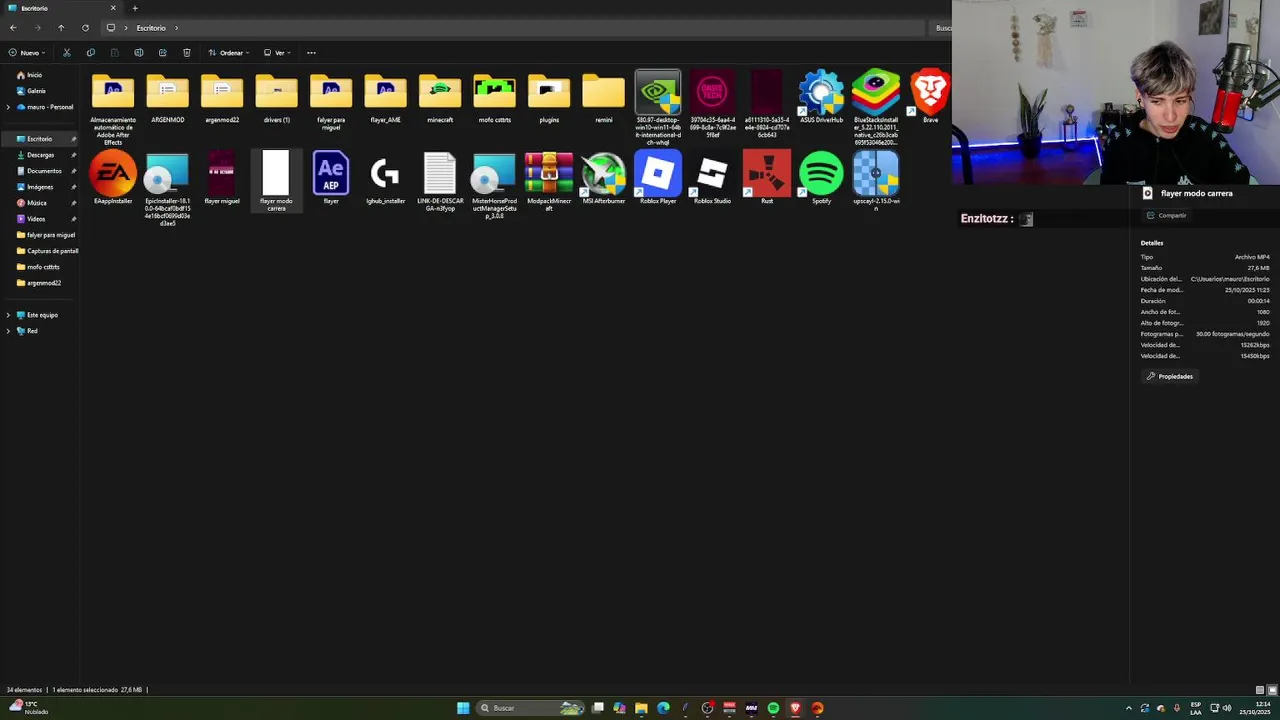Open the three-dots more options menu
The image size is (1280, 720).
click(x=311, y=53)
